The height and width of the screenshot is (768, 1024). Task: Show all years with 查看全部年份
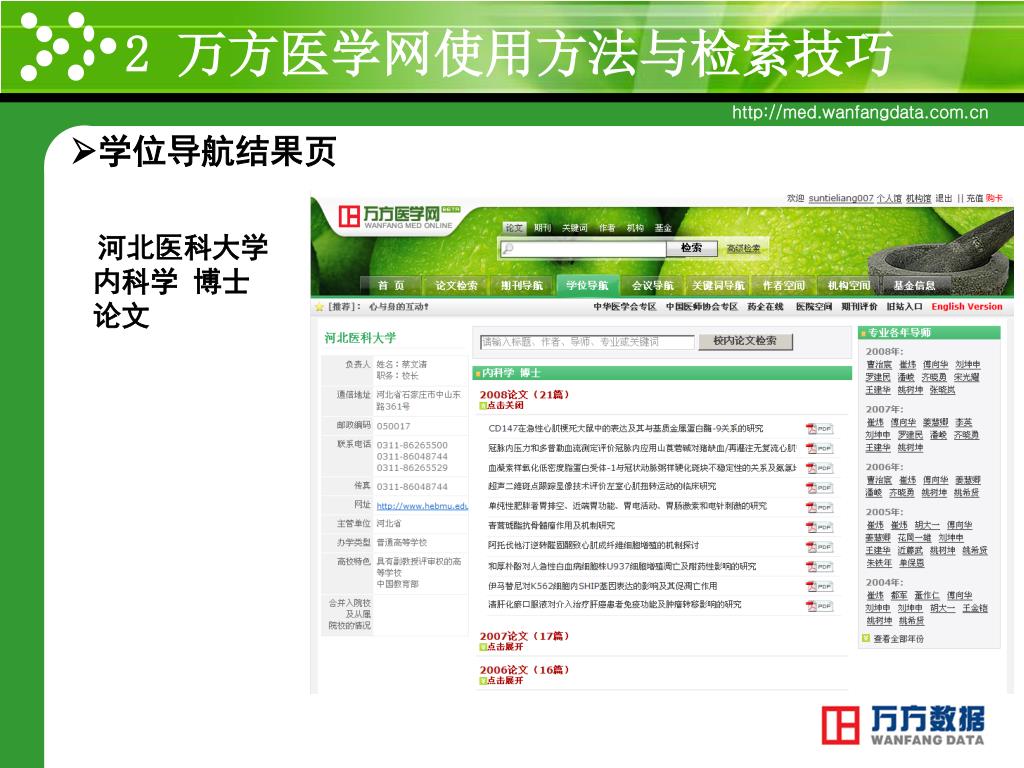[899, 639]
